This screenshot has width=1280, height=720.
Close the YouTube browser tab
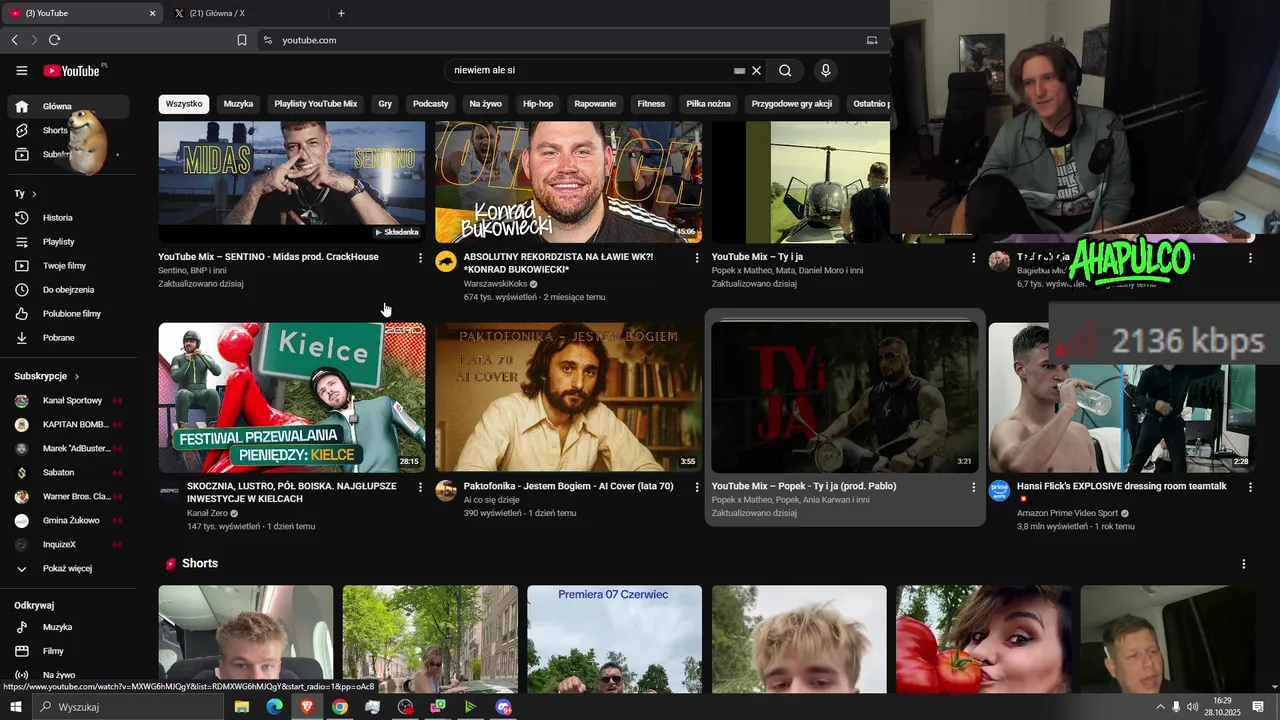(x=152, y=13)
